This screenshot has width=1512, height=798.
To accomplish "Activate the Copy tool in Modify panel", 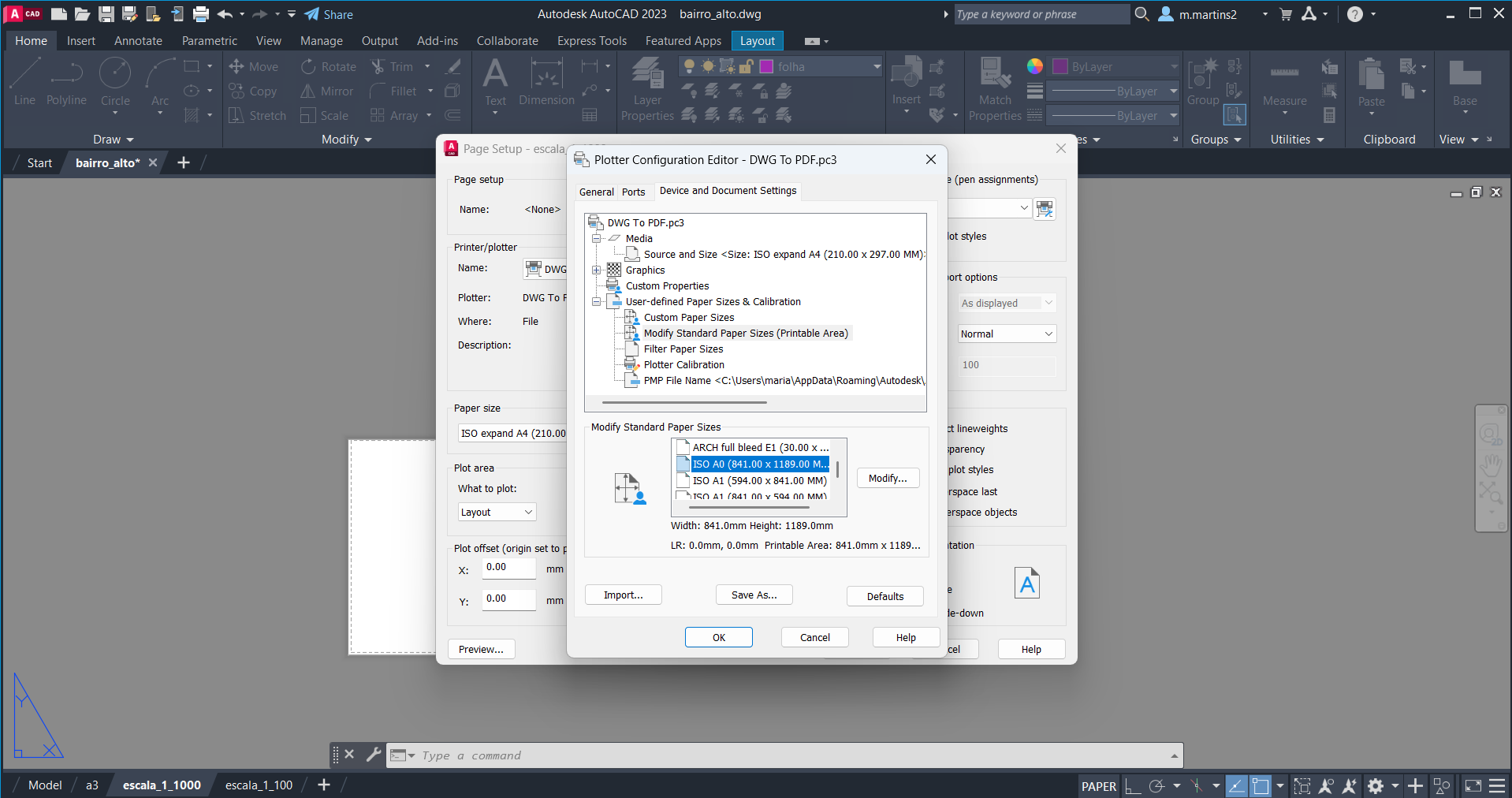I will pos(252,91).
